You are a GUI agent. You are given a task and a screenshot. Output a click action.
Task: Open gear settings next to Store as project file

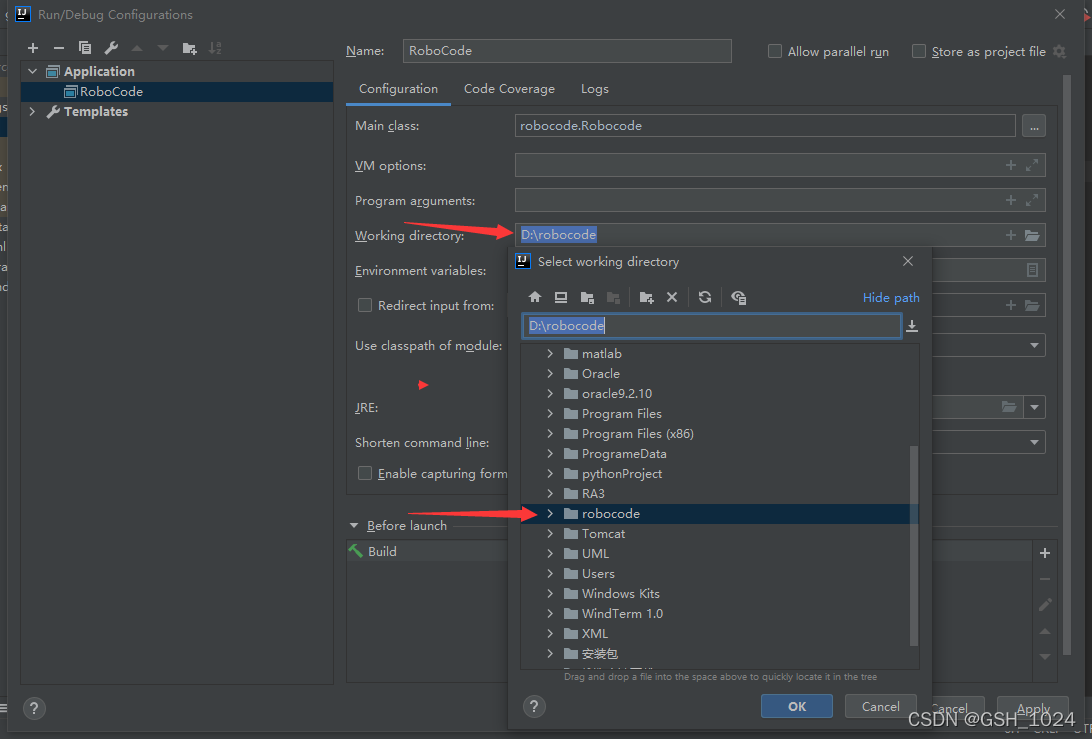click(1059, 52)
